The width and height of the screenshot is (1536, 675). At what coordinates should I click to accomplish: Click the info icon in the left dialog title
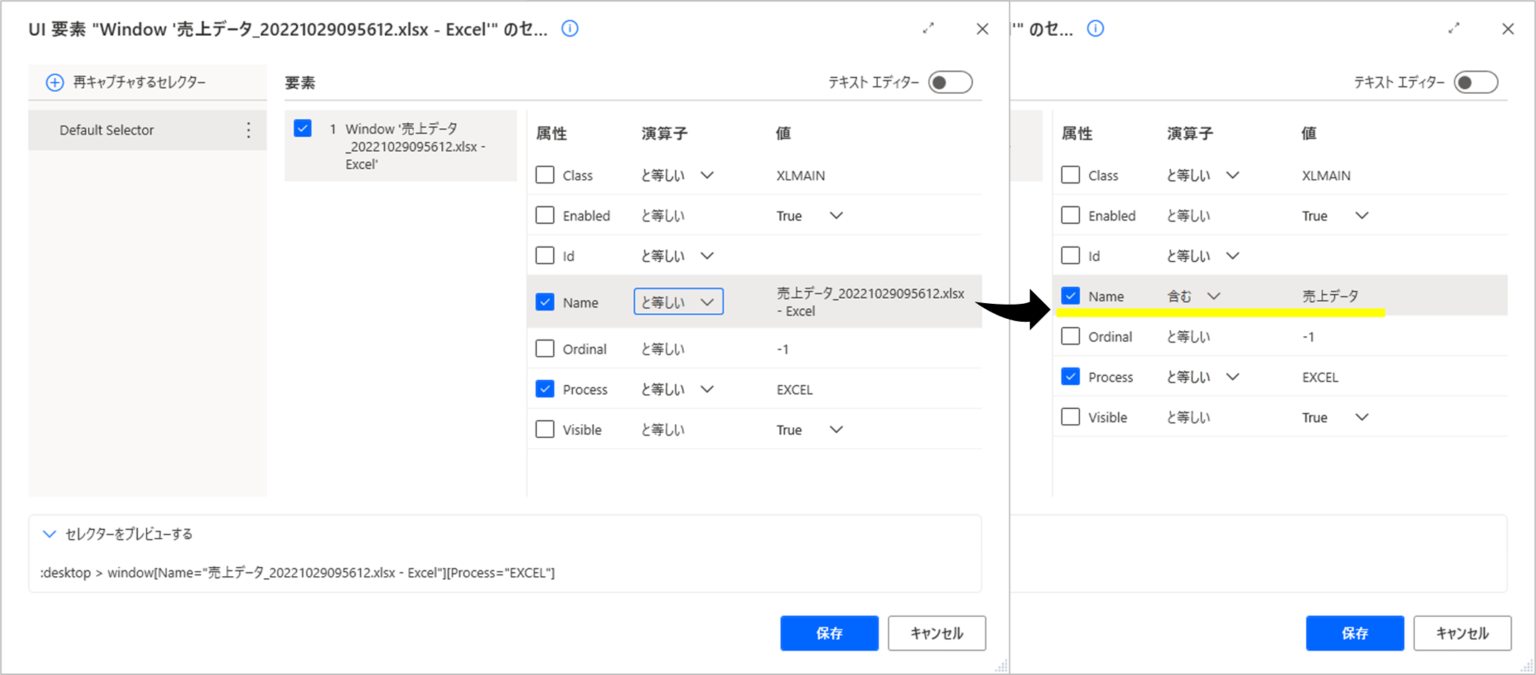570,29
